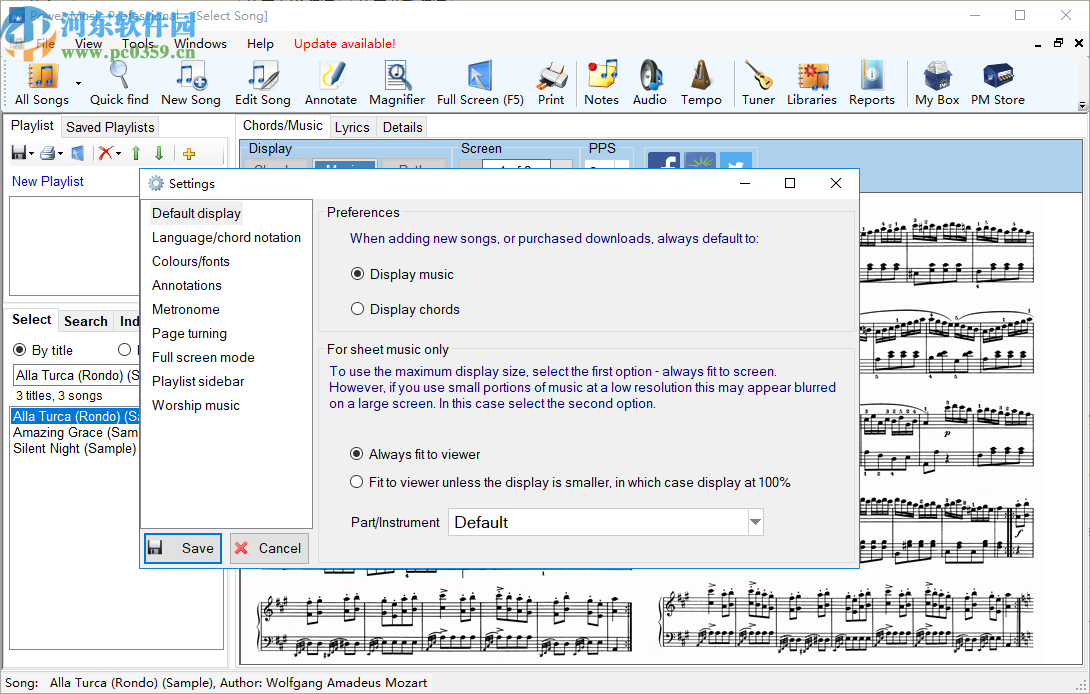Cancel the Settings dialog
This screenshot has height=694, width=1090.
tap(269, 548)
